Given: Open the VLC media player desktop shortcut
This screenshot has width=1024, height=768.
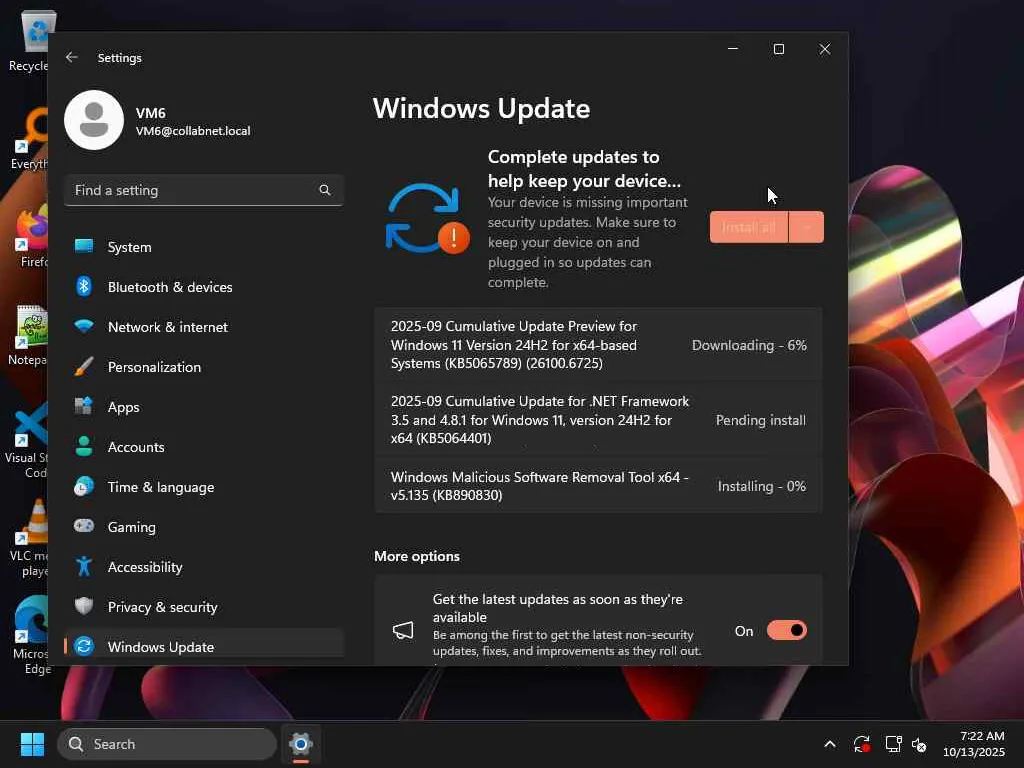Looking at the screenshot, I should (x=29, y=538).
